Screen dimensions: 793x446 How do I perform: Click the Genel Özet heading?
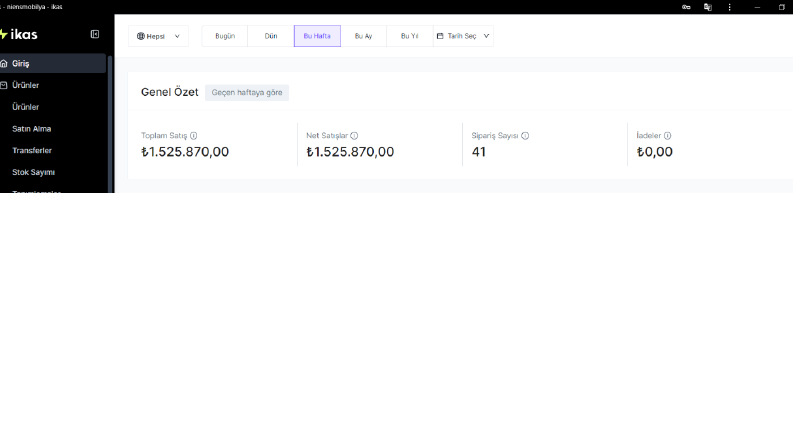coord(169,92)
